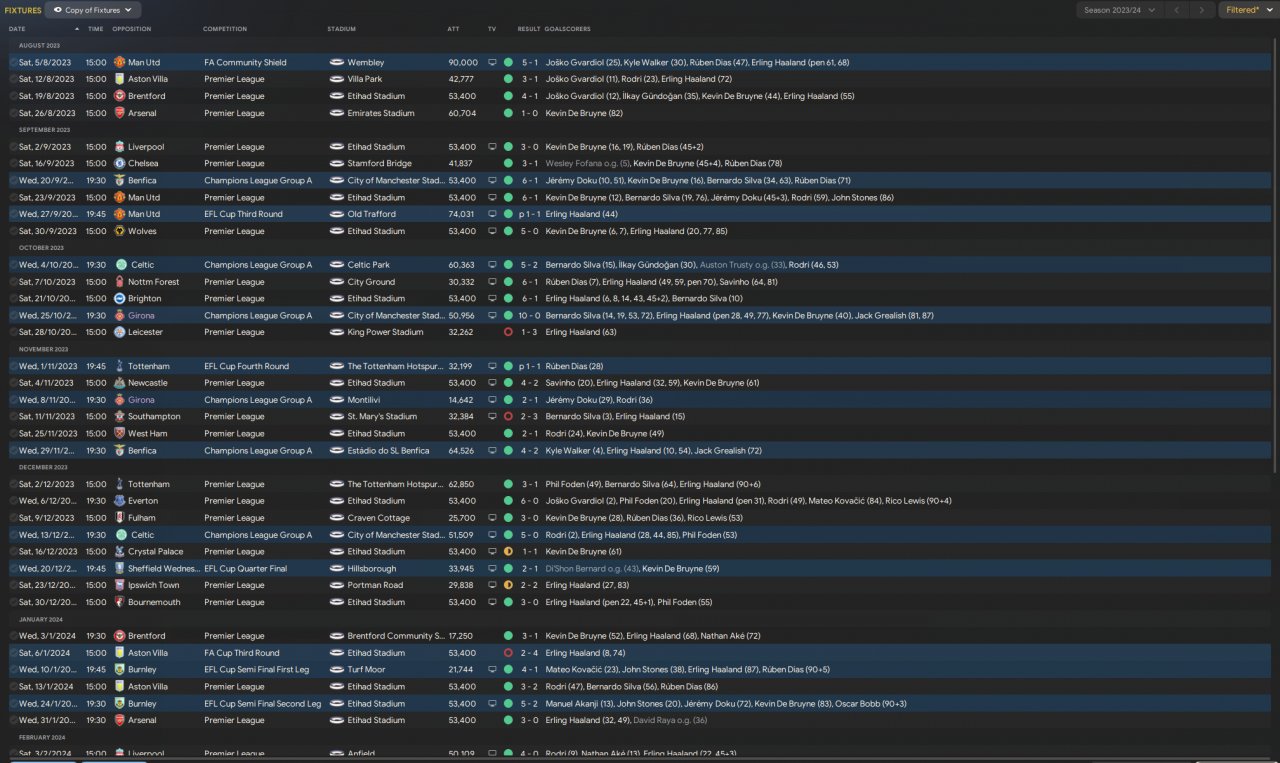Sort fixtures by the Competition column header
This screenshot has height=763, width=1280.
(225, 29)
